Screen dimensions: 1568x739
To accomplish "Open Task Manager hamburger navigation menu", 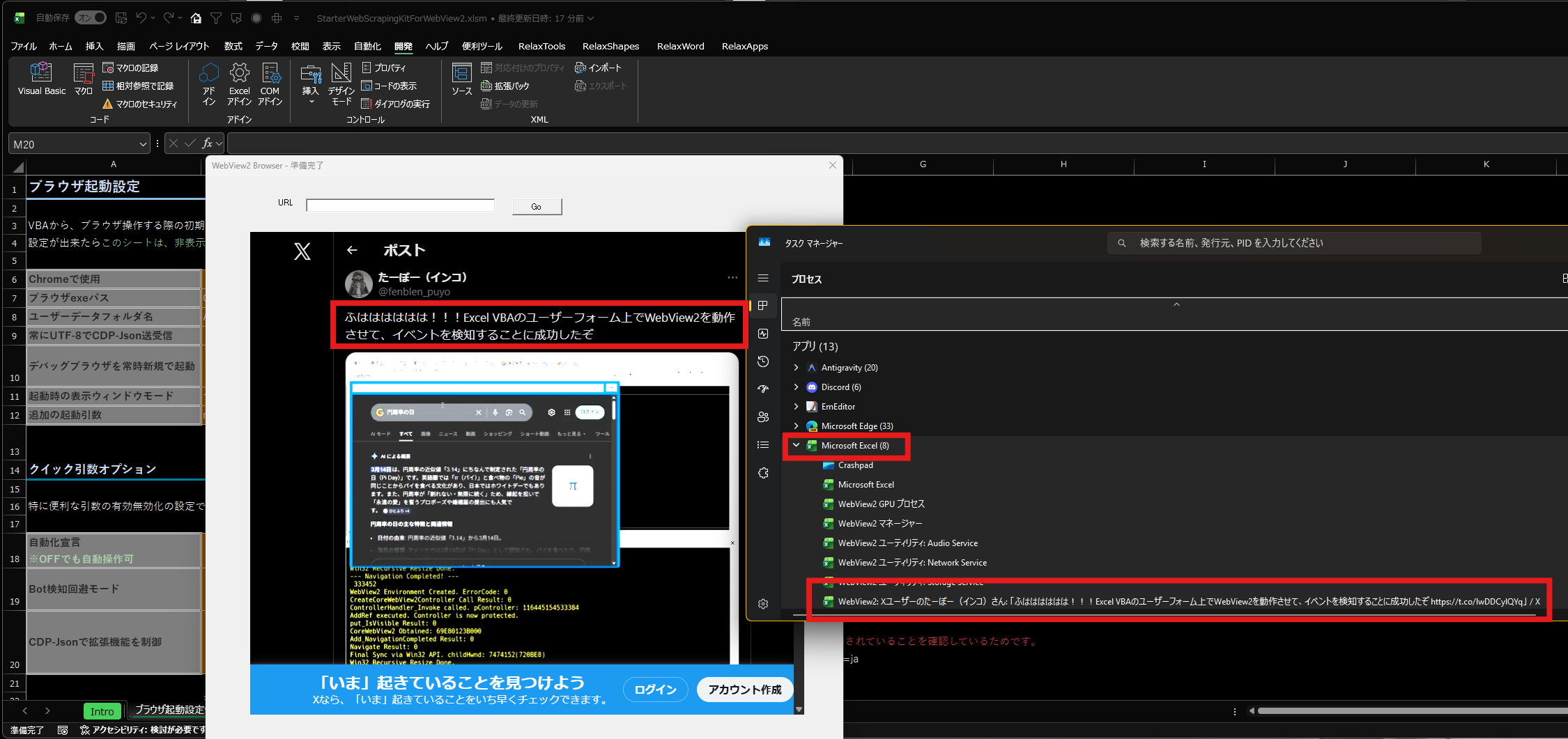I will tap(763, 278).
